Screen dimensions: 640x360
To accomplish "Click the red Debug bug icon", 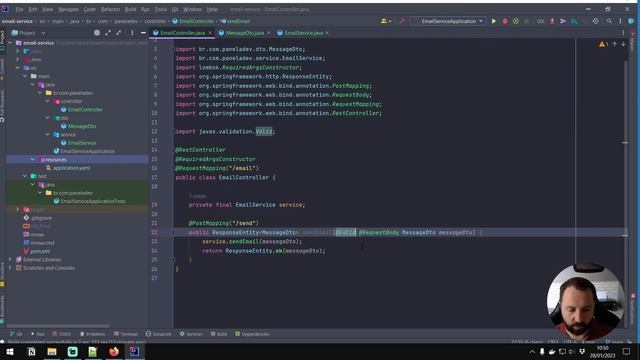I will (505, 21).
